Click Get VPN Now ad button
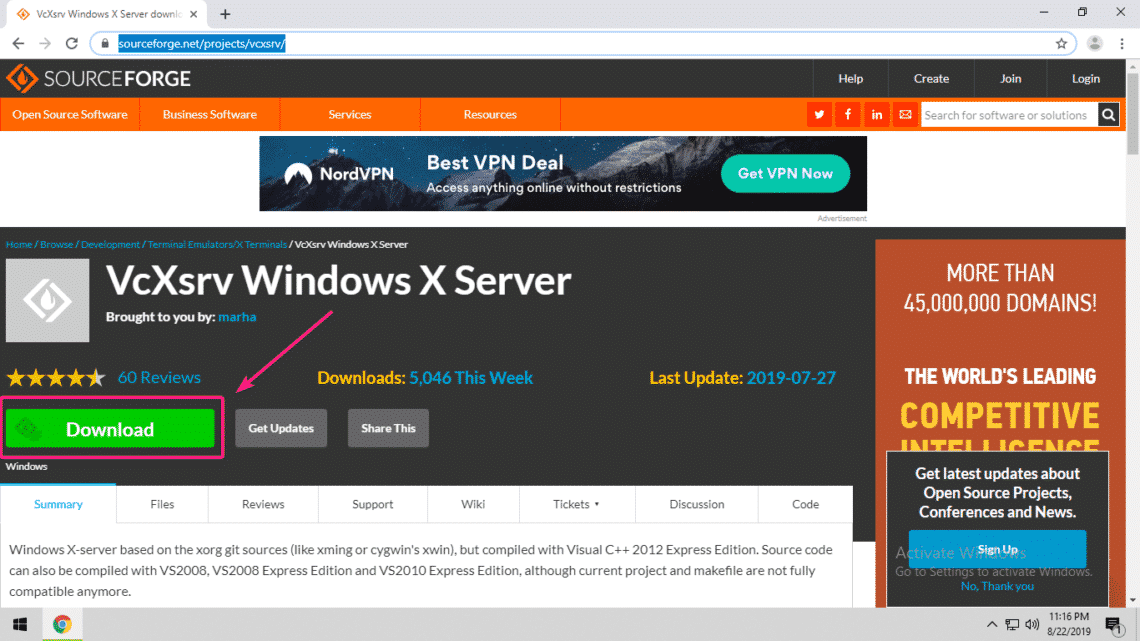Image resolution: width=1140 pixels, height=641 pixels. point(785,174)
